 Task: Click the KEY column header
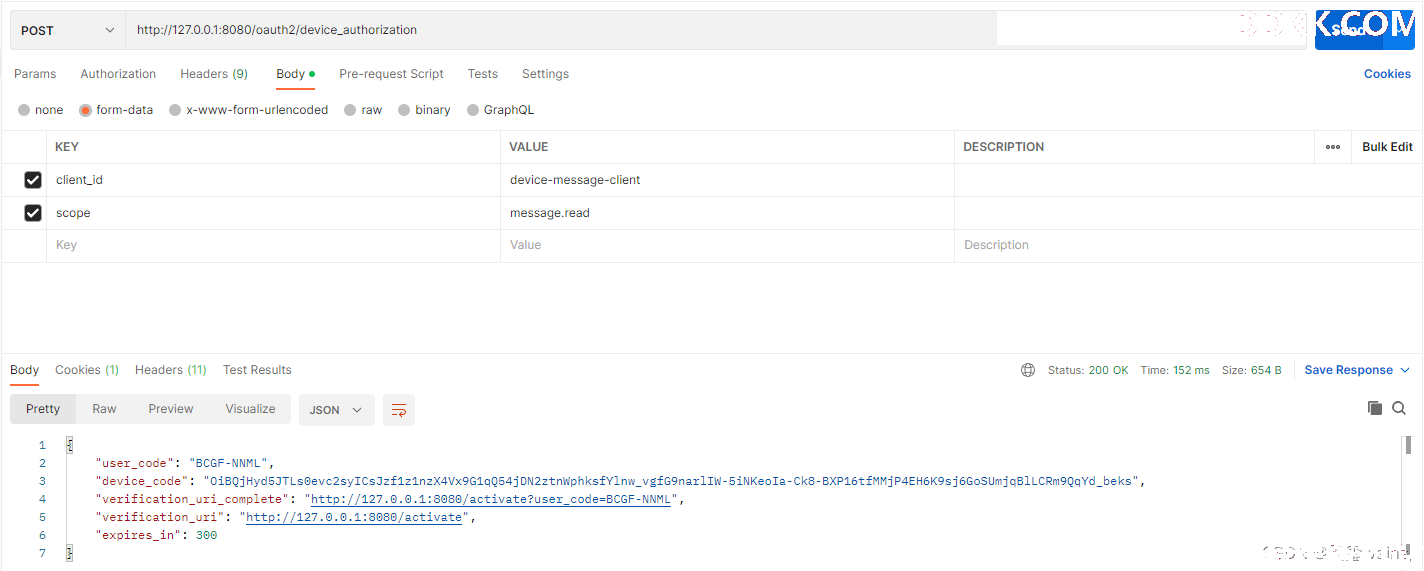[x=67, y=147]
